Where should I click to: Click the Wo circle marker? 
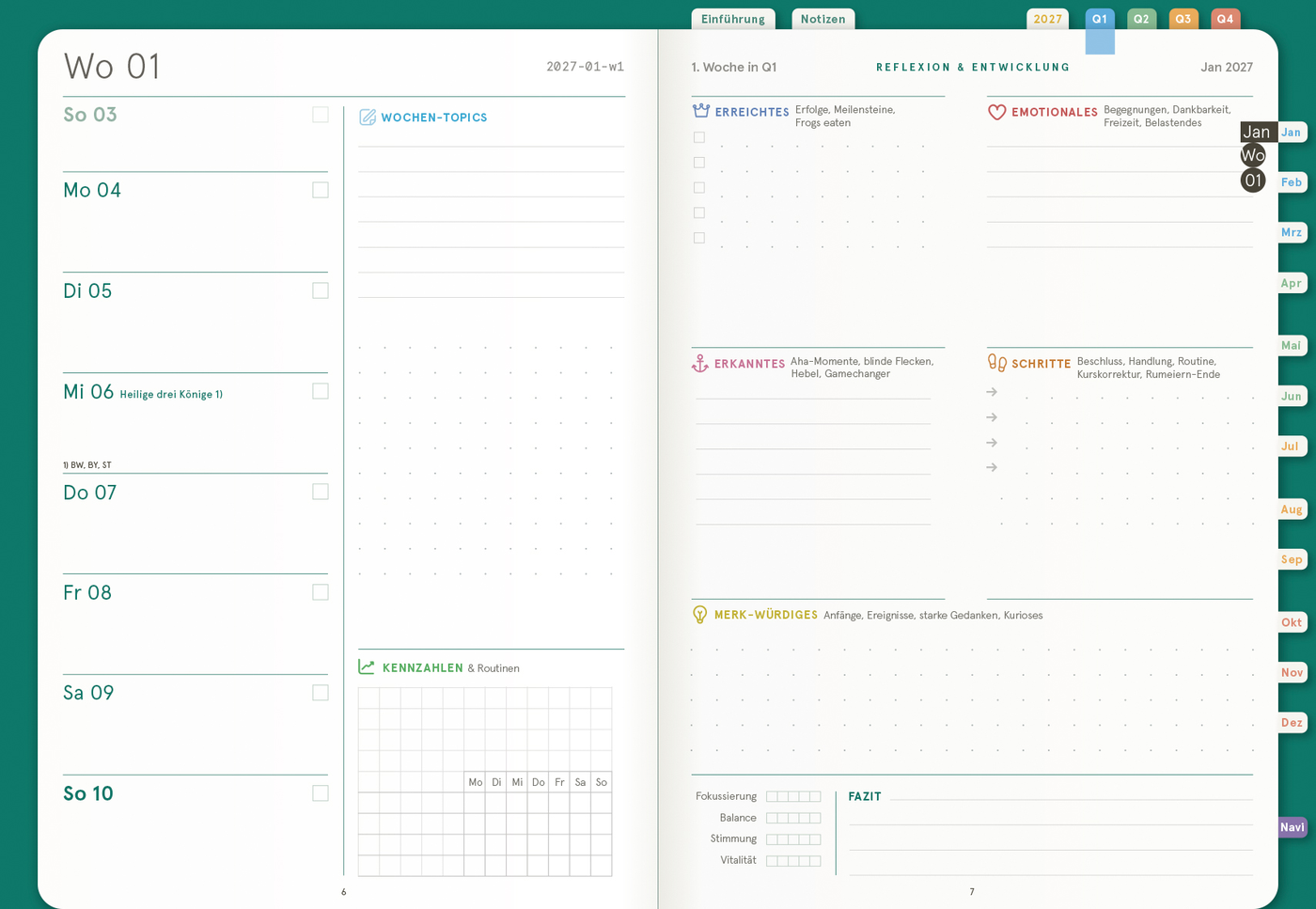click(x=1253, y=155)
